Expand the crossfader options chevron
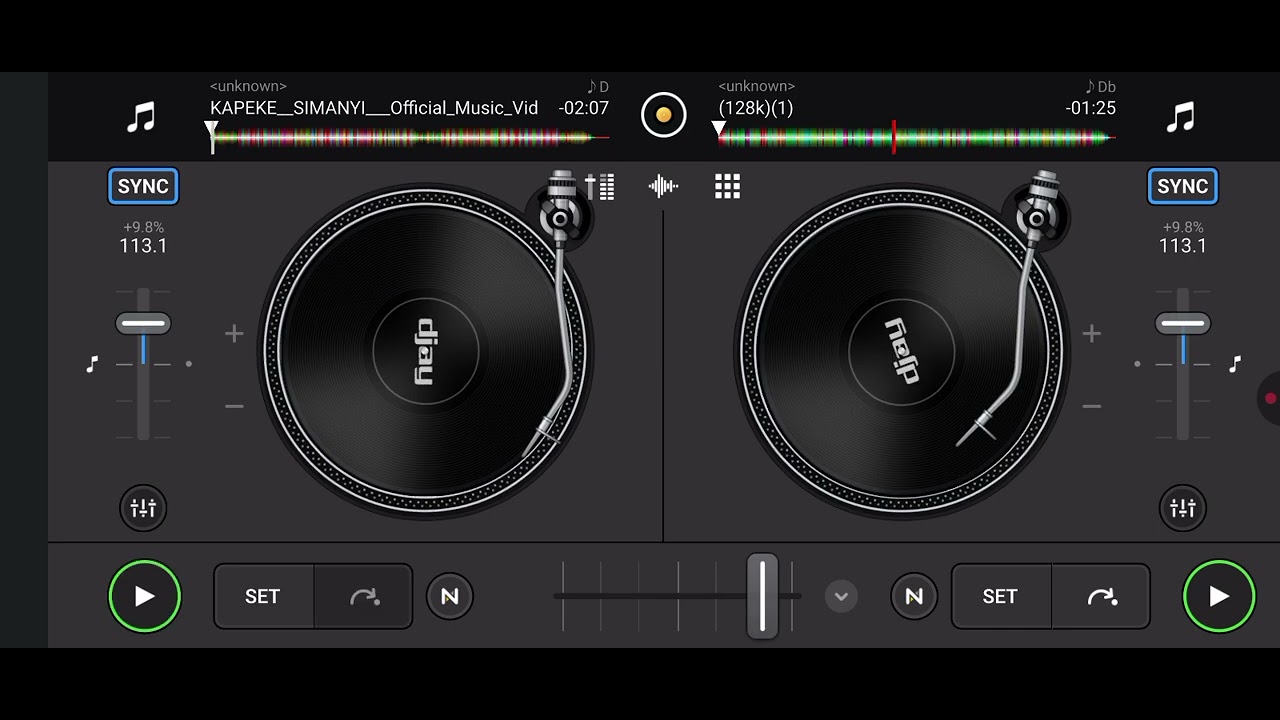Image resolution: width=1280 pixels, height=720 pixels. point(841,597)
